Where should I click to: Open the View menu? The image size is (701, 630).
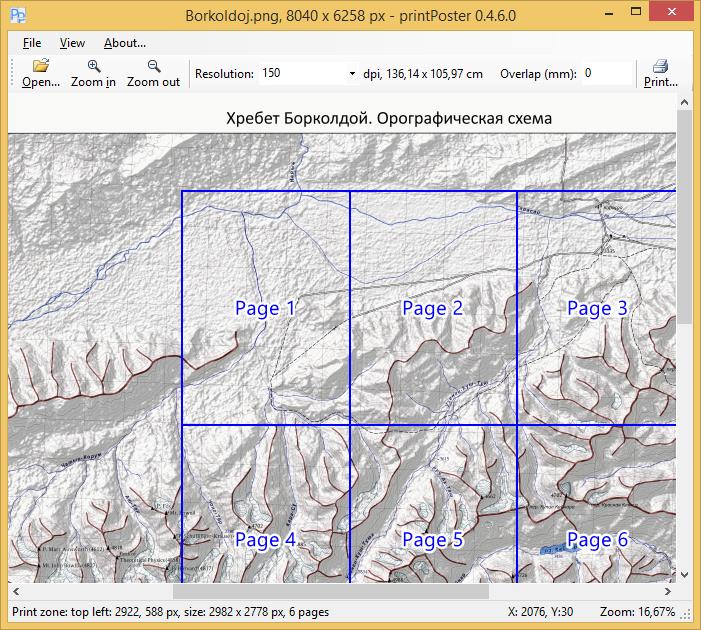click(72, 43)
